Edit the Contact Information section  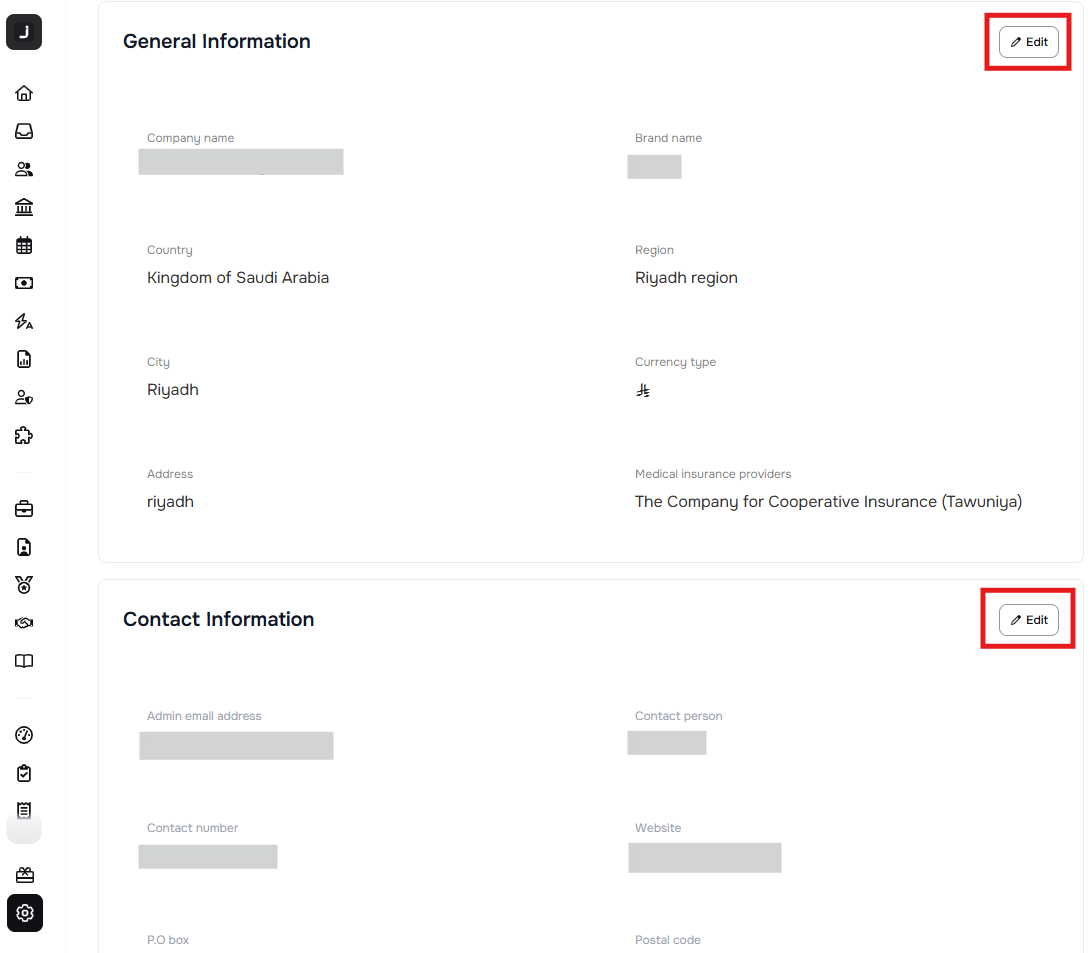[1029, 620]
